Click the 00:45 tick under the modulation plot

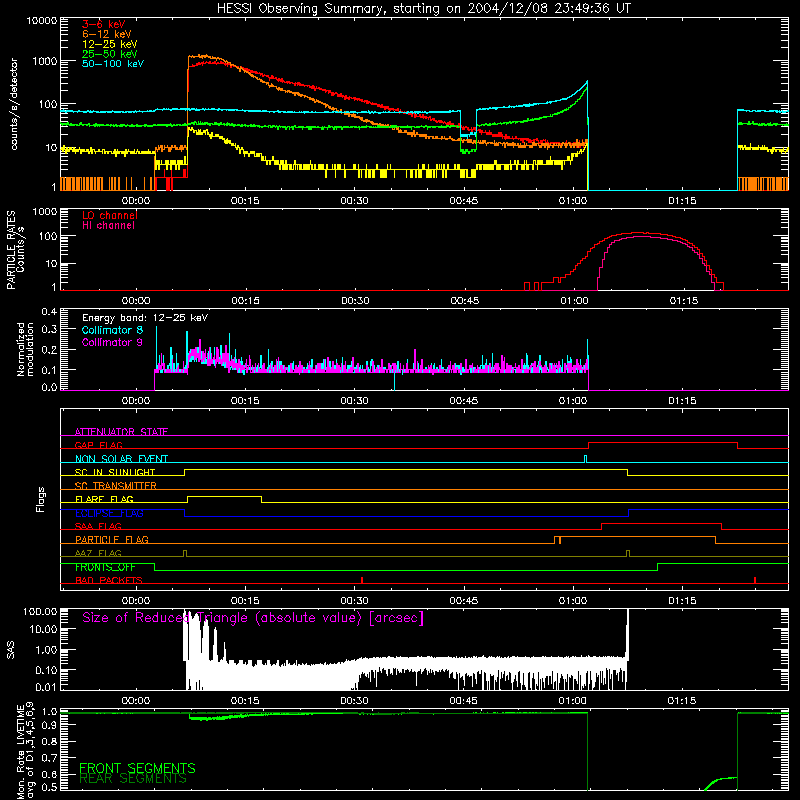click(x=464, y=401)
